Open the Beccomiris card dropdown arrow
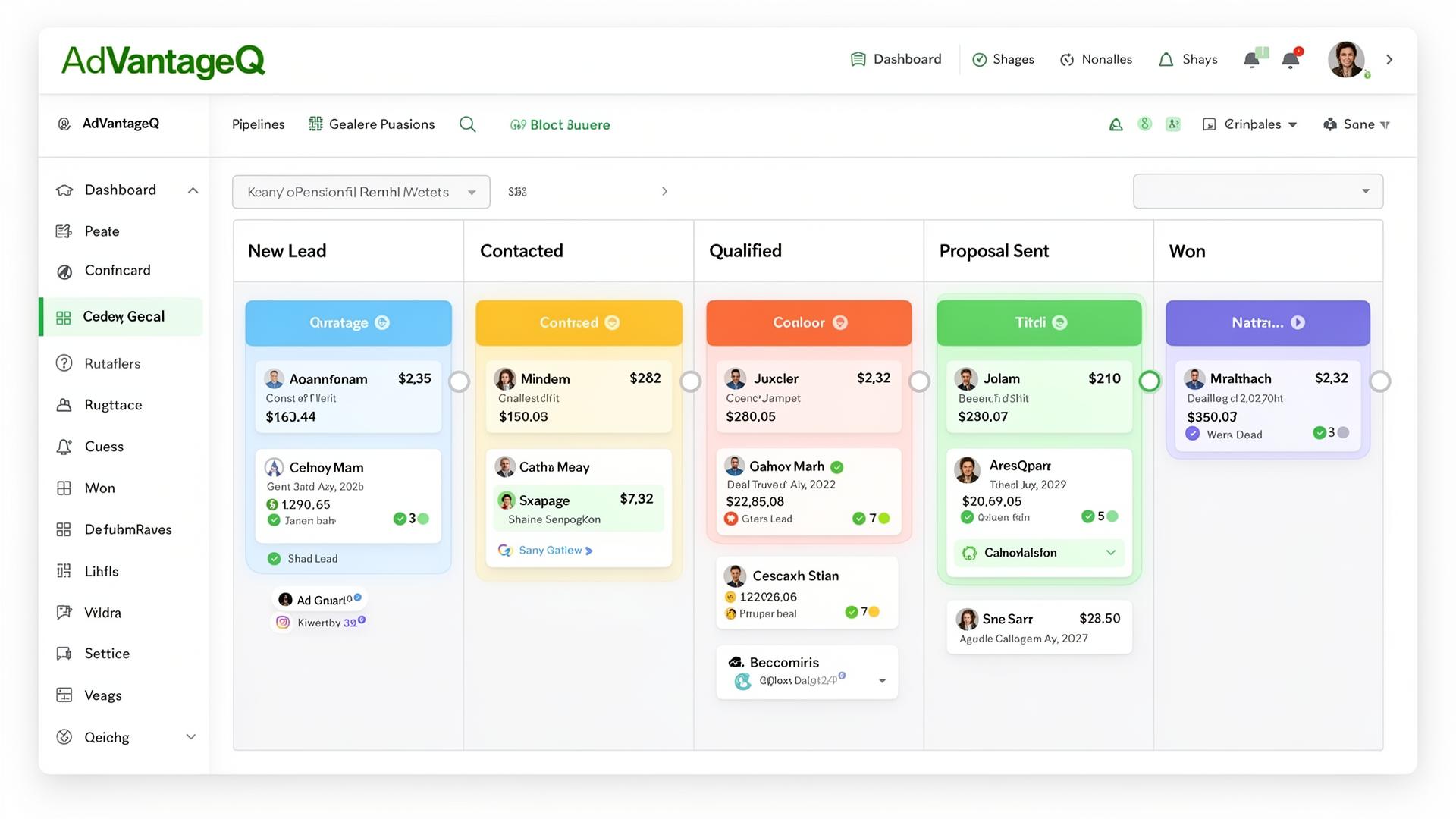The width and height of the screenshot is (1456, 819). coord(882,681)
